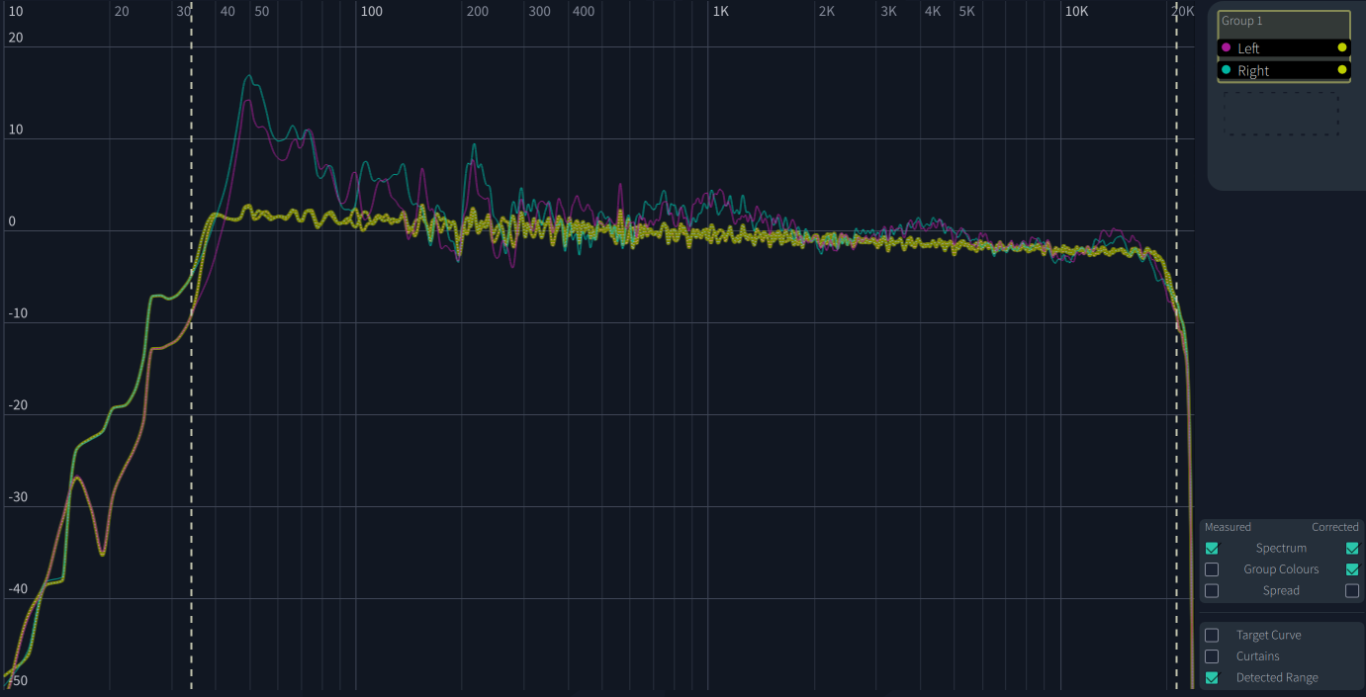The width and height of the screenshot is (1366, 697).
Task: Click the 20K frequency axis label
Action: point(1183,11)
